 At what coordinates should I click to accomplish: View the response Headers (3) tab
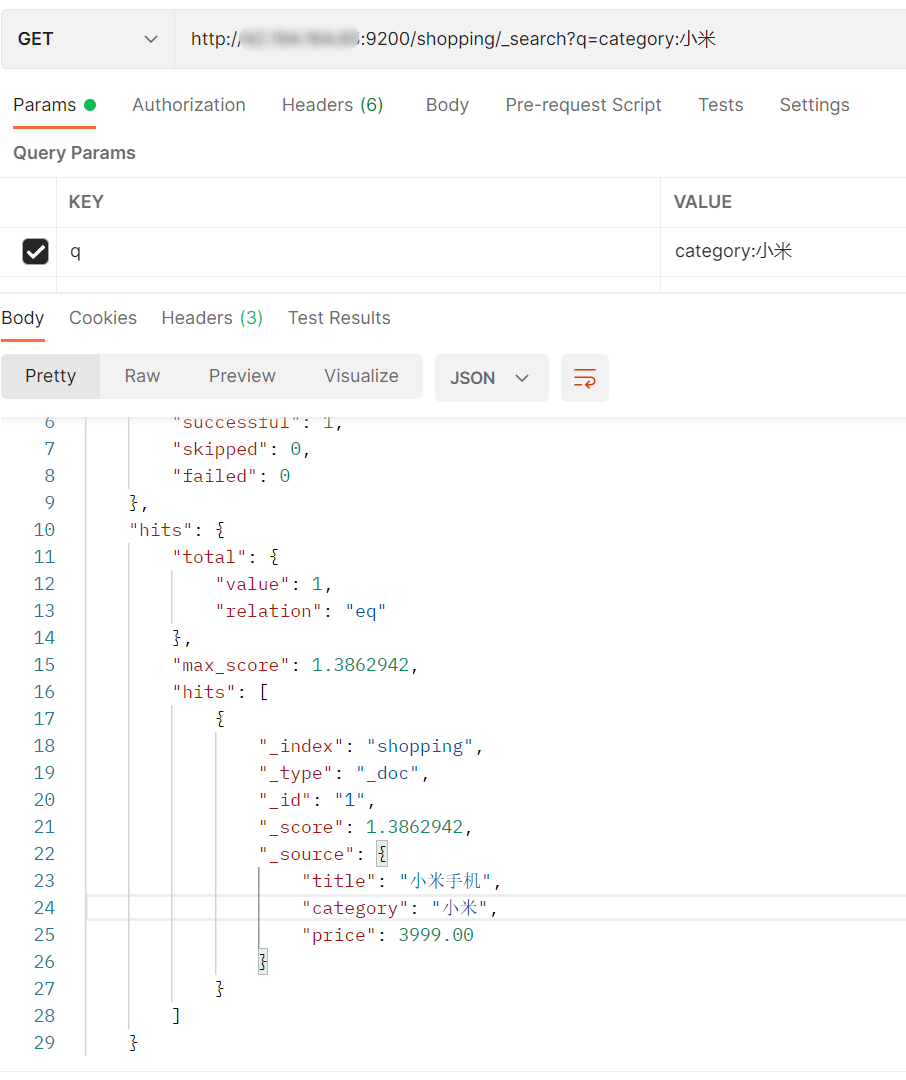212,318
